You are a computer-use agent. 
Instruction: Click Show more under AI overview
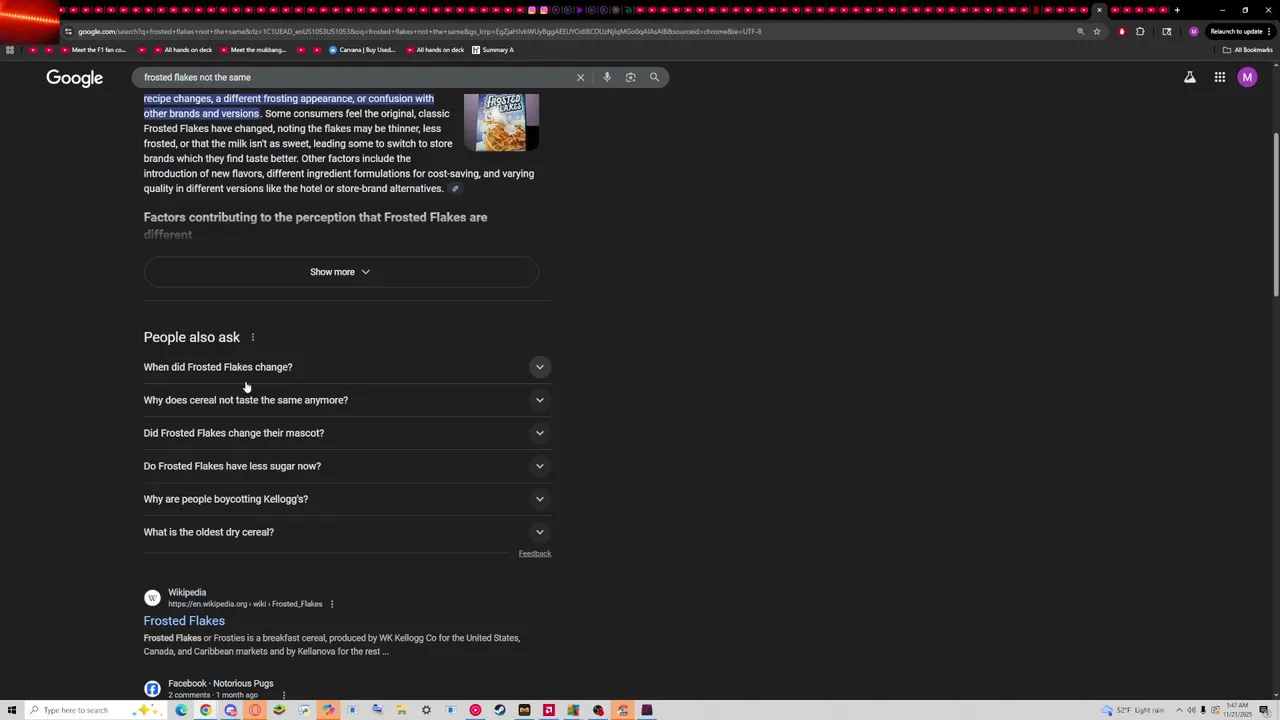pos(341,272)
